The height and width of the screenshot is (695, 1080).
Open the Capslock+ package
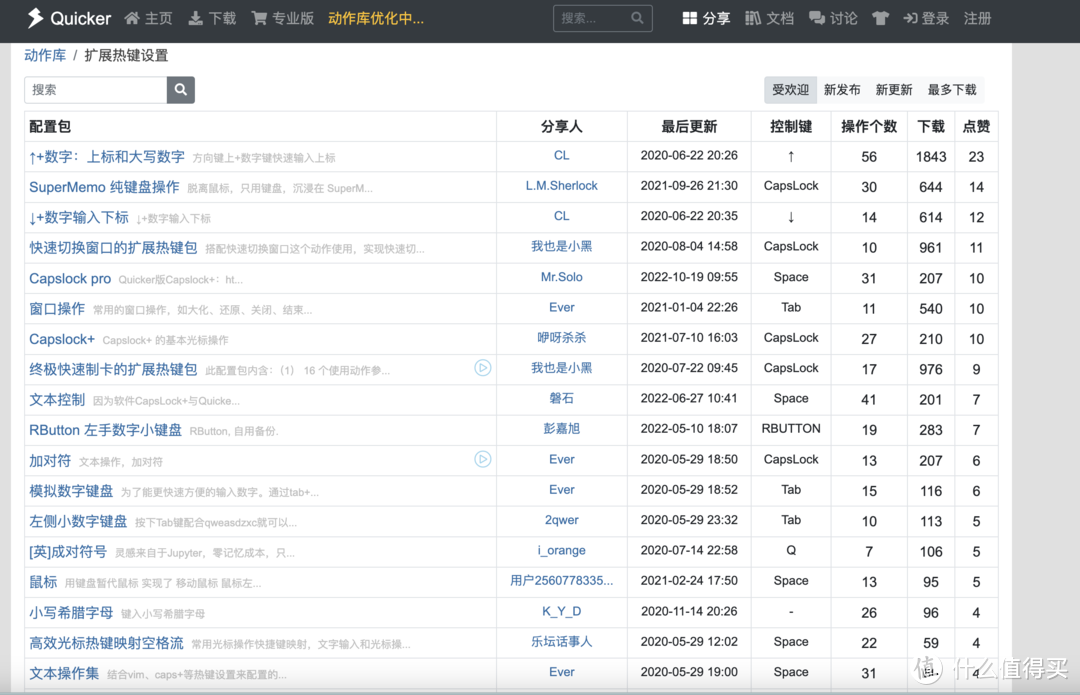[x=62, y=339]
